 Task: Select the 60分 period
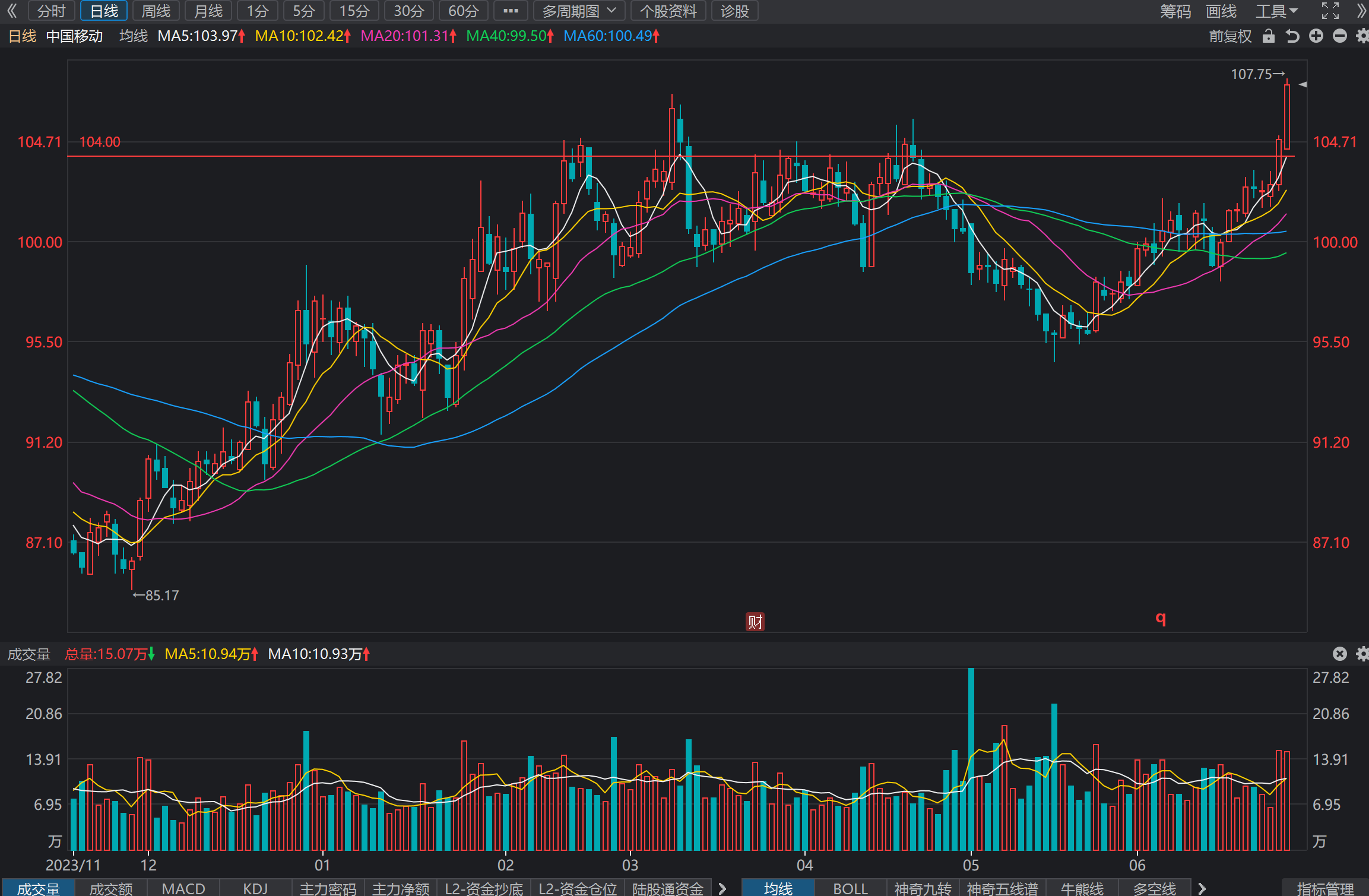tap(464, 11)
